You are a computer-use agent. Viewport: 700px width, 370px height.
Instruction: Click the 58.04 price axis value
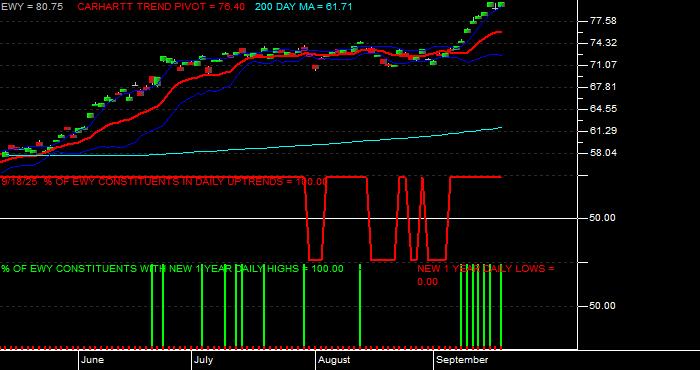pos(603,153)
